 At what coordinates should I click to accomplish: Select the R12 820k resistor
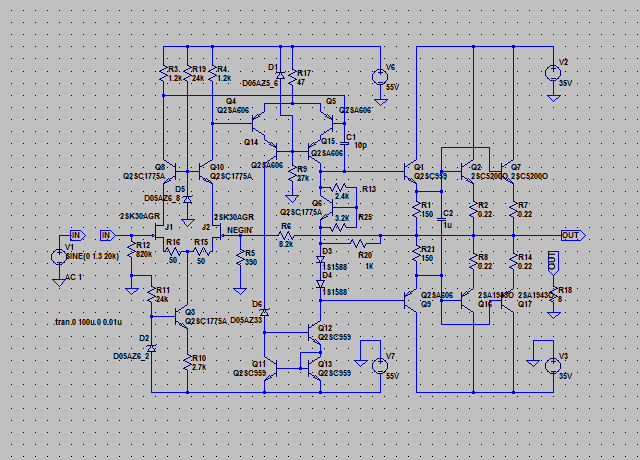tap(131, 250)
